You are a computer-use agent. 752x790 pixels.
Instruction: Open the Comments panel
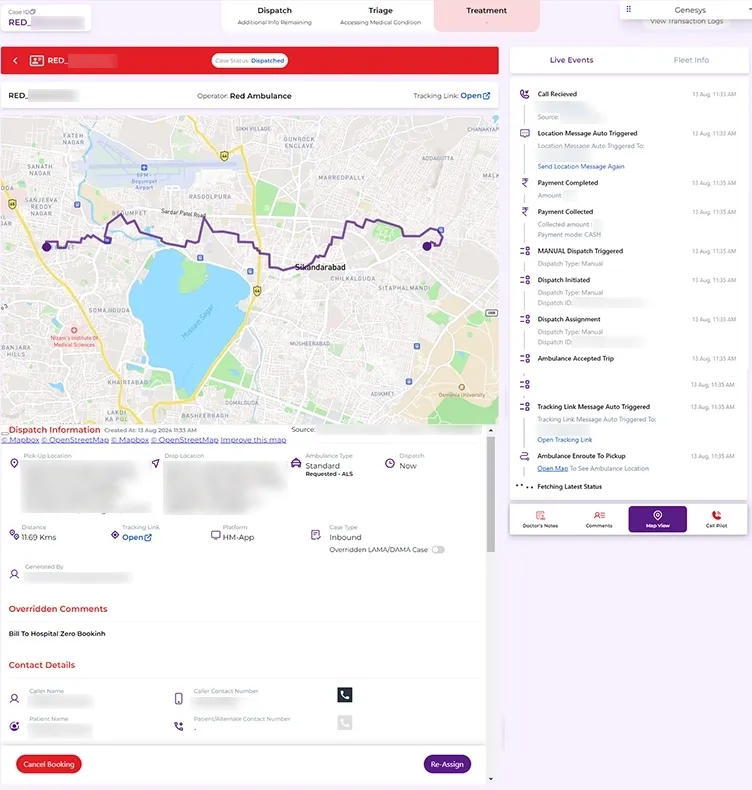click(599, 519)
